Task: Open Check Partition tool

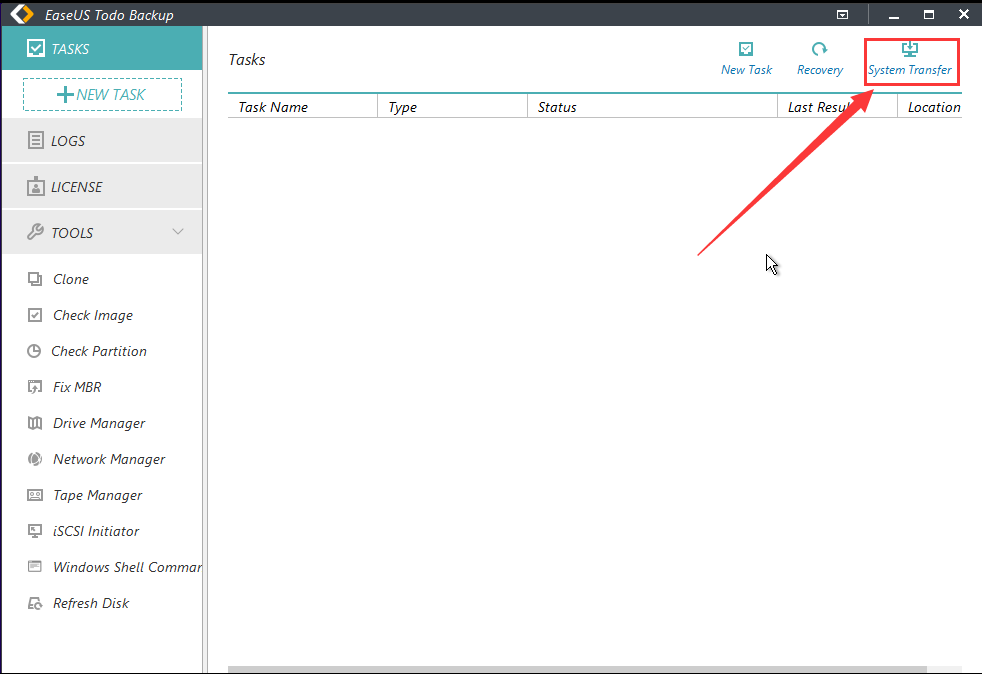Action: [x=99, y=351]
